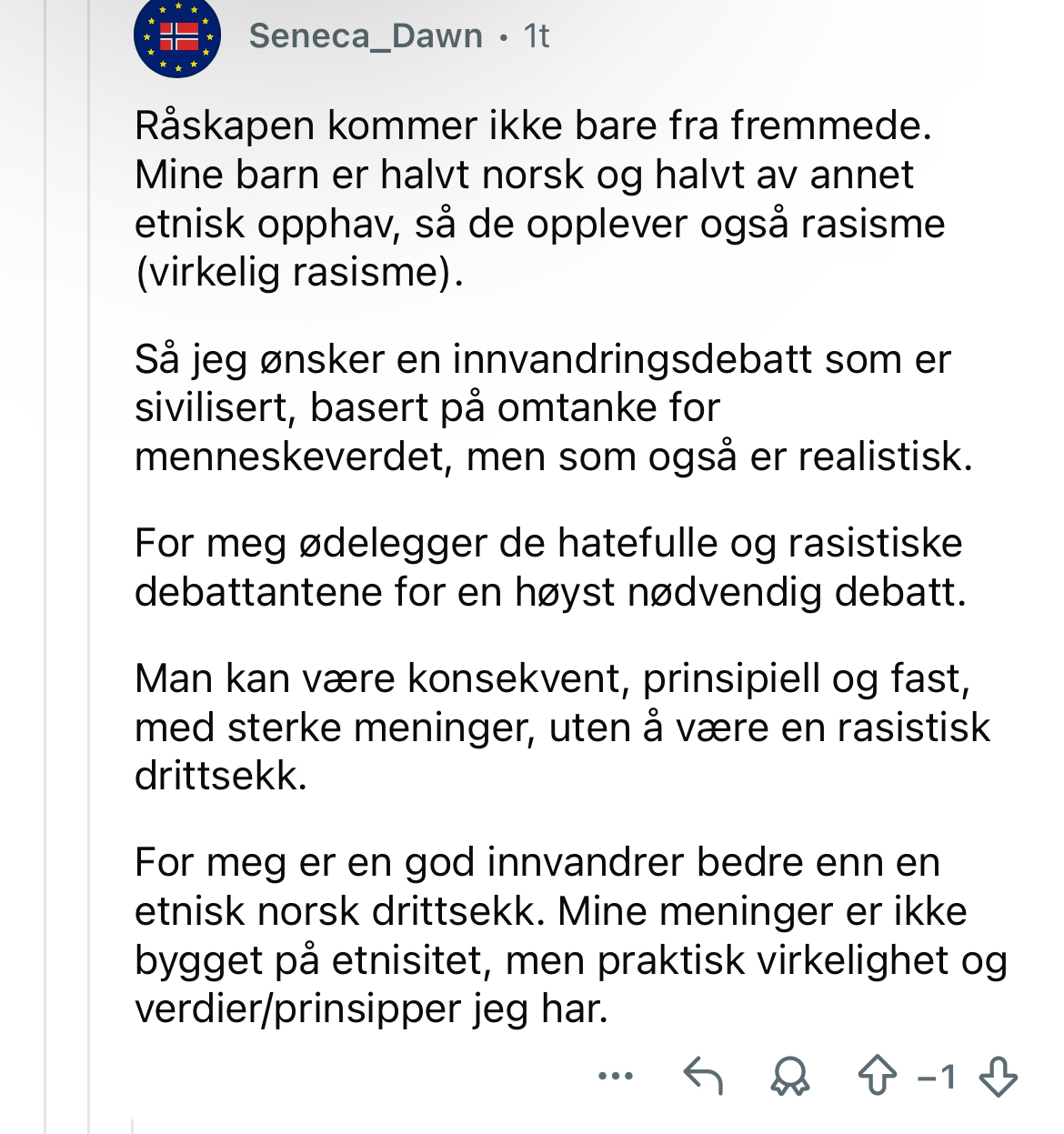
Task: Tap the standalone word 'drittsekk.' on its own line
Action: coord(221,777)
